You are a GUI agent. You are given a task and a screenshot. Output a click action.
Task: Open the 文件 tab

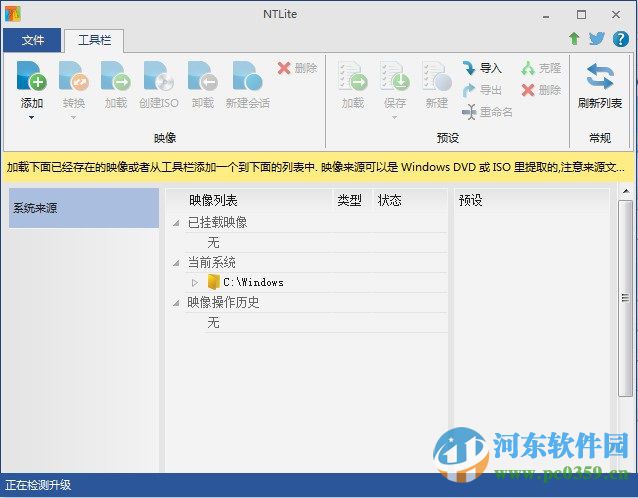32,40
